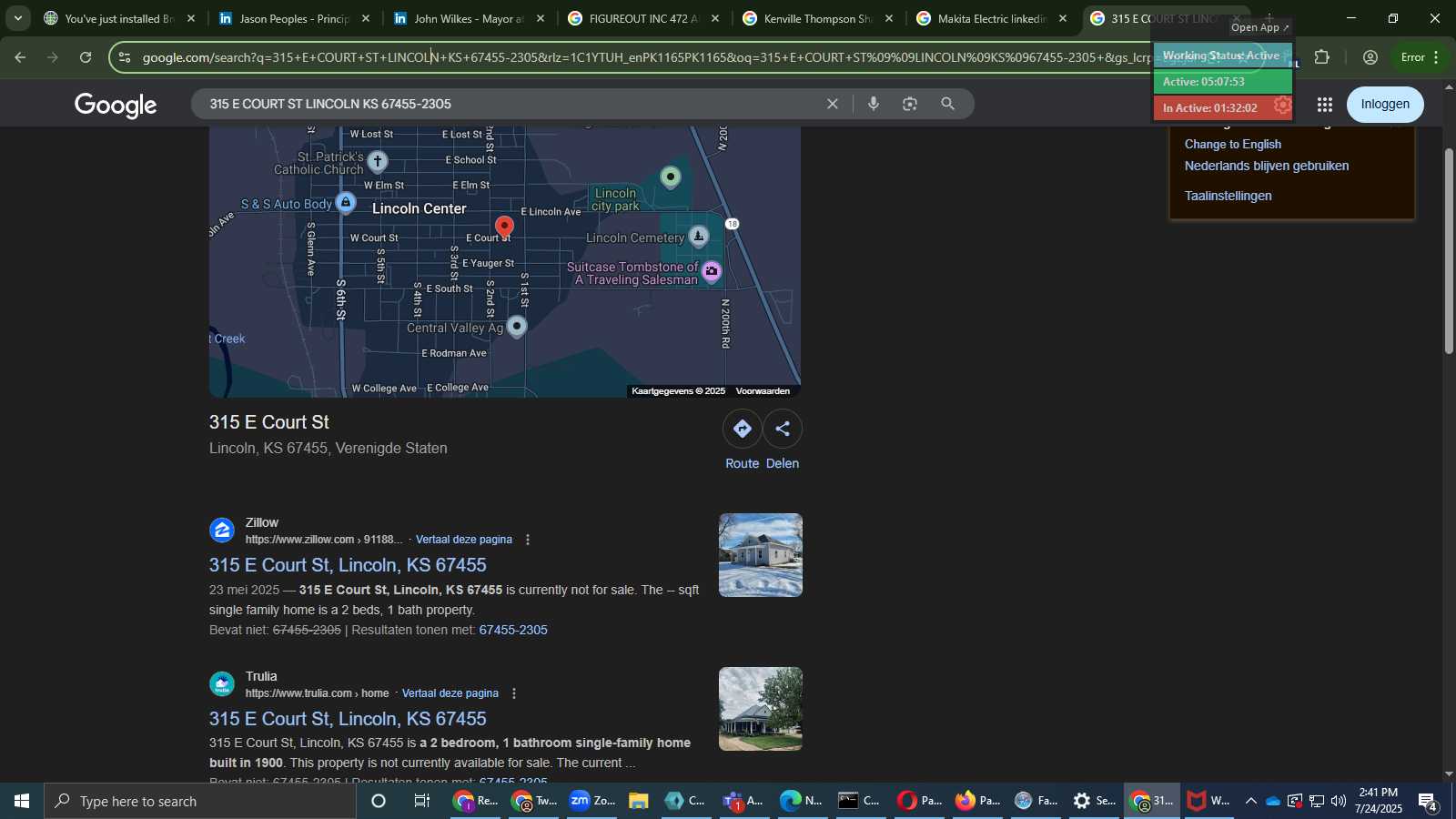Image resolution: width=1456 pixels, height=819 pixels.
Task: Click Change to English link
Action: (x=1232, y=144)
